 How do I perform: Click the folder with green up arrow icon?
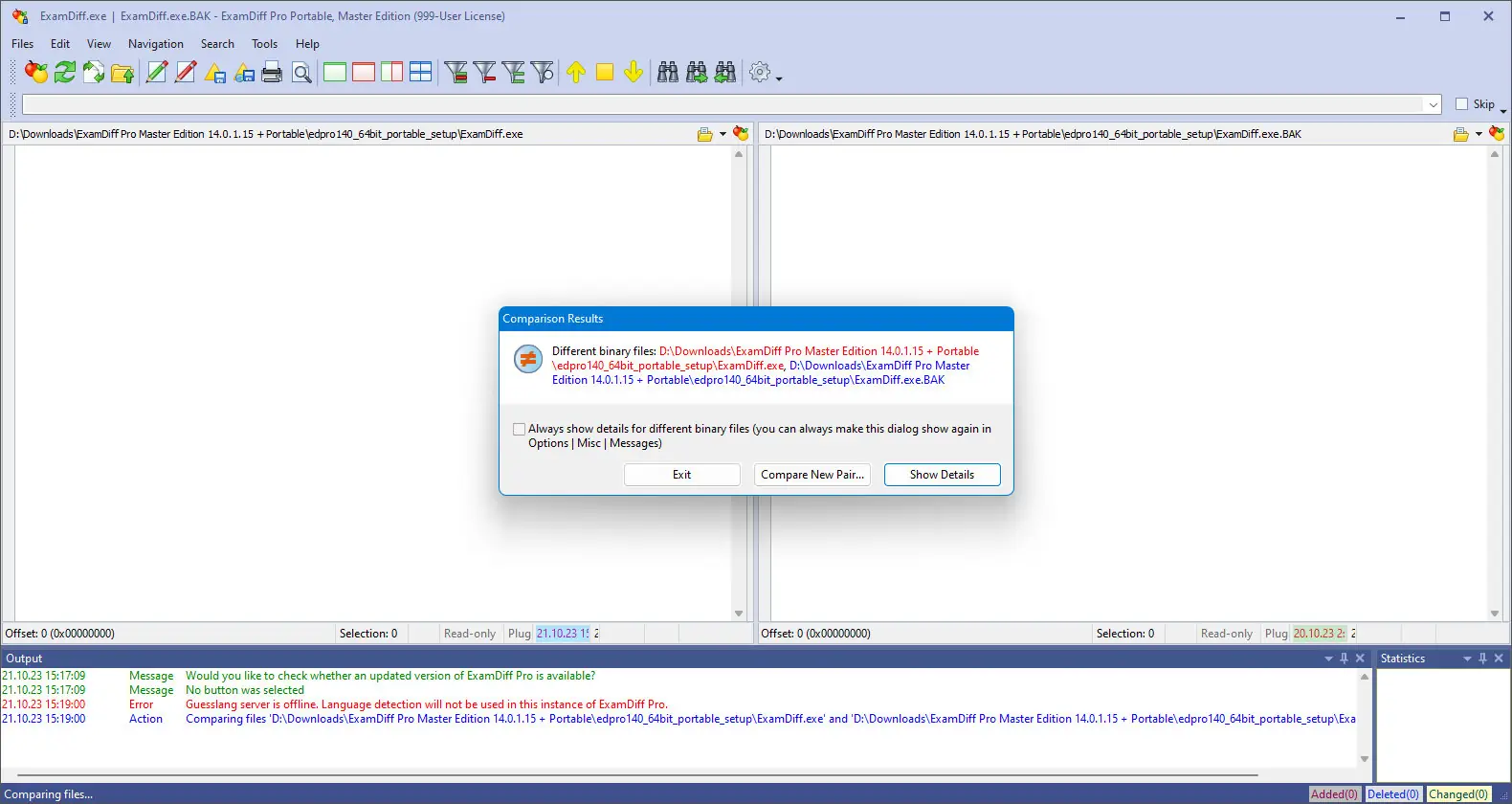[122, 72]
